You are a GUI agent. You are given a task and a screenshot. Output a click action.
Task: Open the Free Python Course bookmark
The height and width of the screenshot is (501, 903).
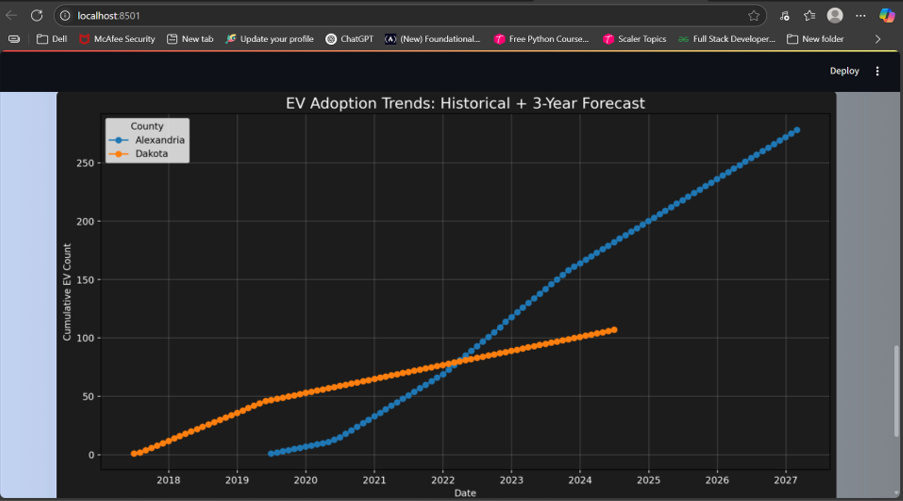click(x=541, y=39)
